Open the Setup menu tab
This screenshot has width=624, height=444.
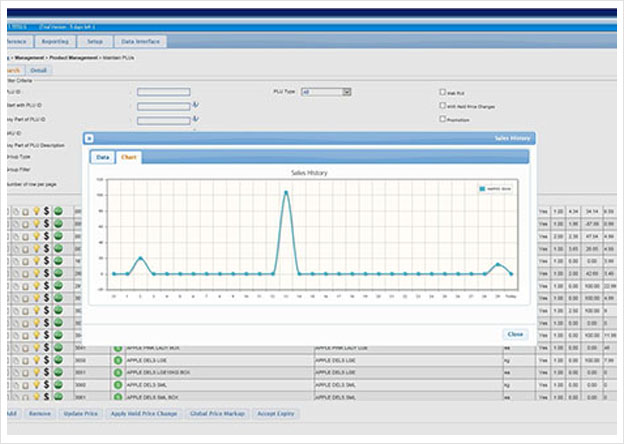[95, 41]
